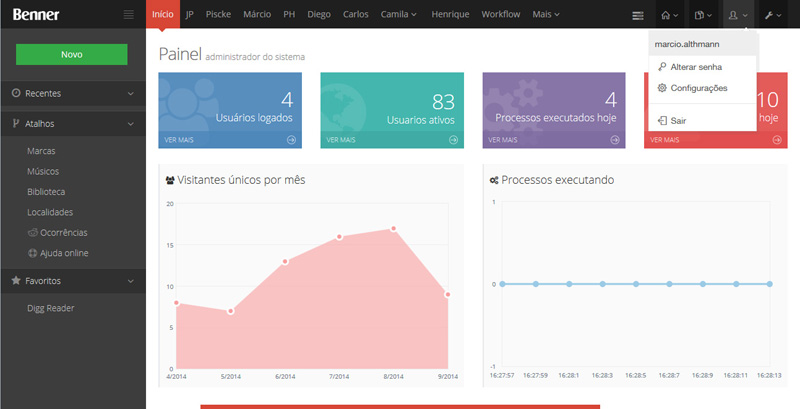Click arrow icon on Usuários logados card
The image size is (800, 409).
pyautogui.click(x=291, y=140)
